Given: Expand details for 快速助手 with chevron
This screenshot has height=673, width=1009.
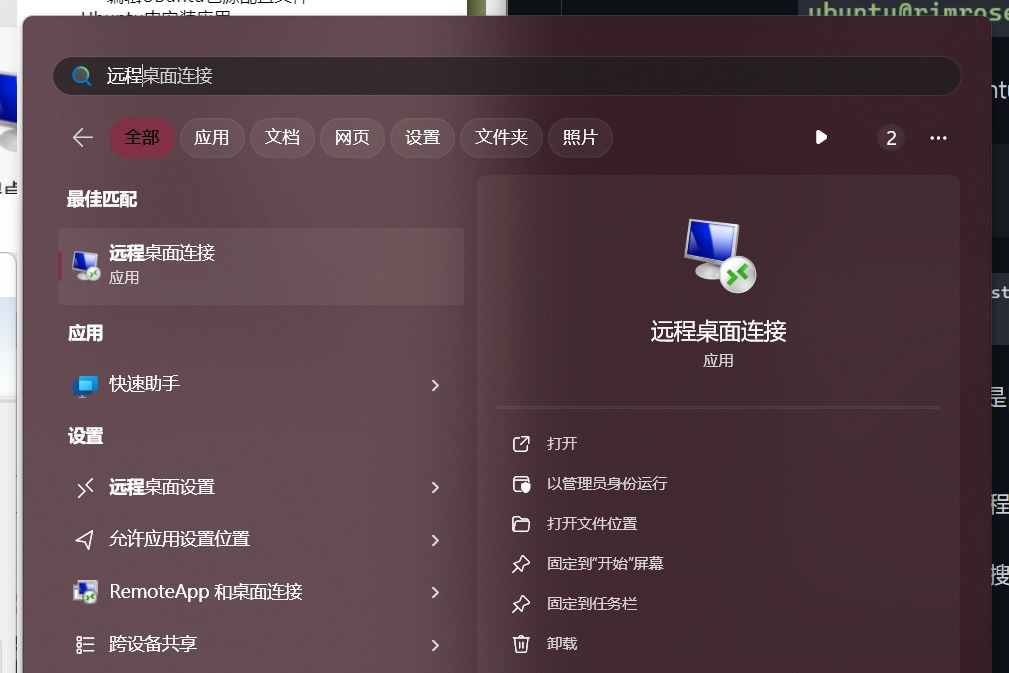Looking at the screenshot, I should (x=435, y=385).
